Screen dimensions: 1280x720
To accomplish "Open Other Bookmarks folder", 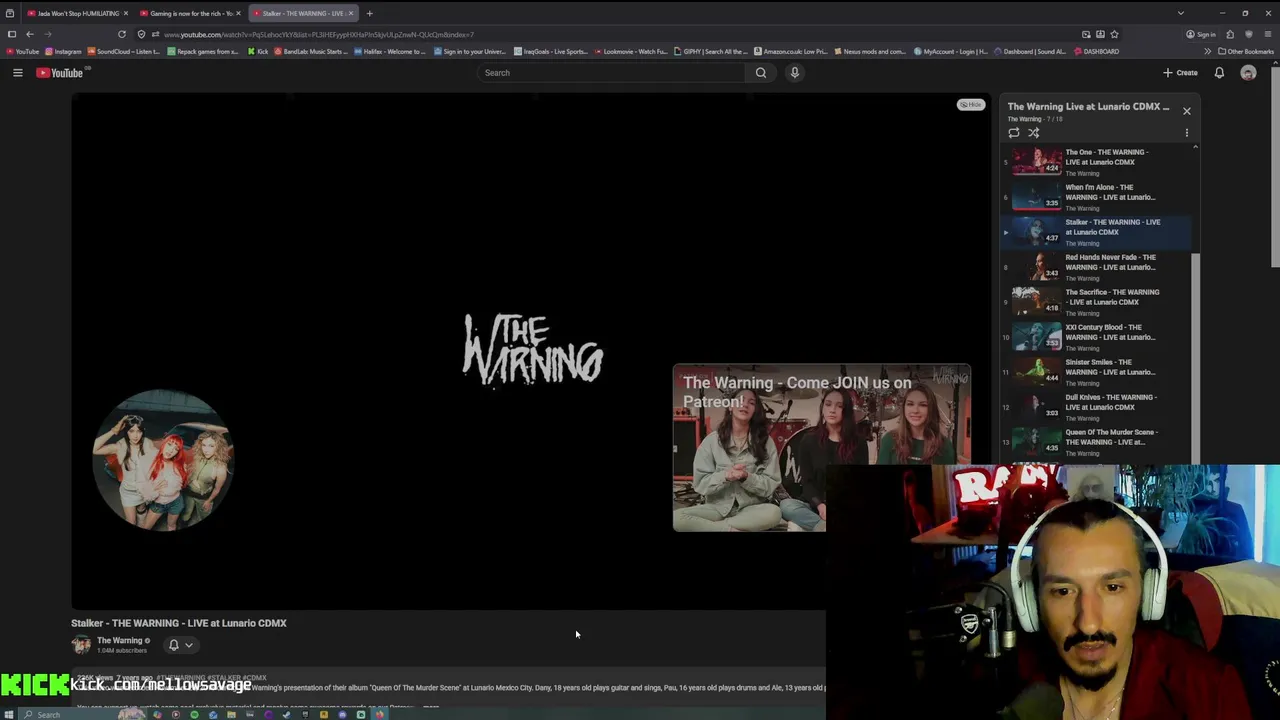I will (x=1246, y=51).
